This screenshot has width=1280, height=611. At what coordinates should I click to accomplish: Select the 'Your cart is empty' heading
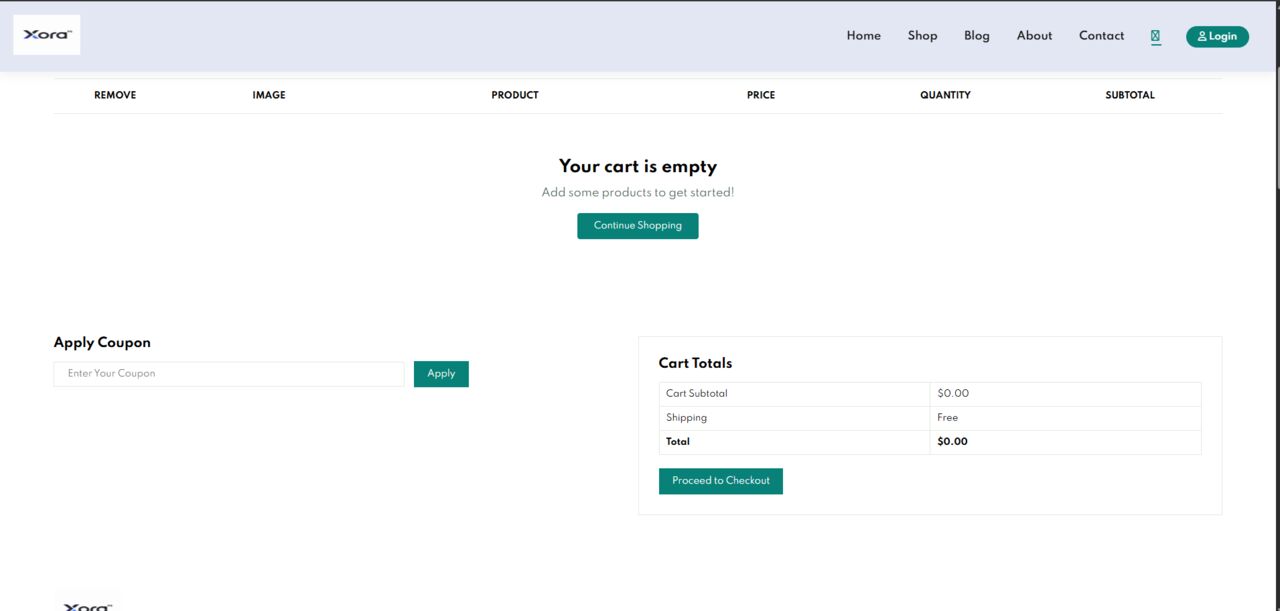[638, 167]
